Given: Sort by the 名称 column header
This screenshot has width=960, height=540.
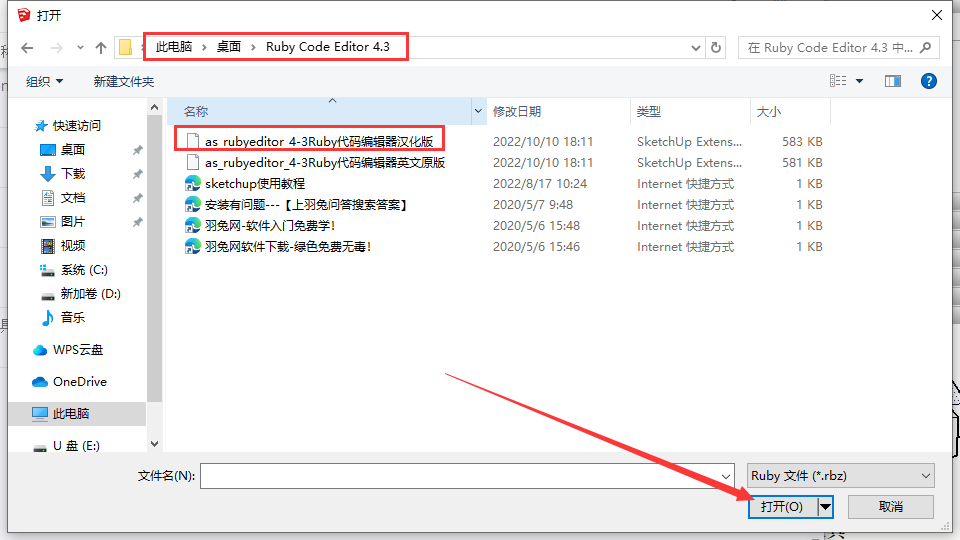Looking at the screenshot, I should [319, 111].
